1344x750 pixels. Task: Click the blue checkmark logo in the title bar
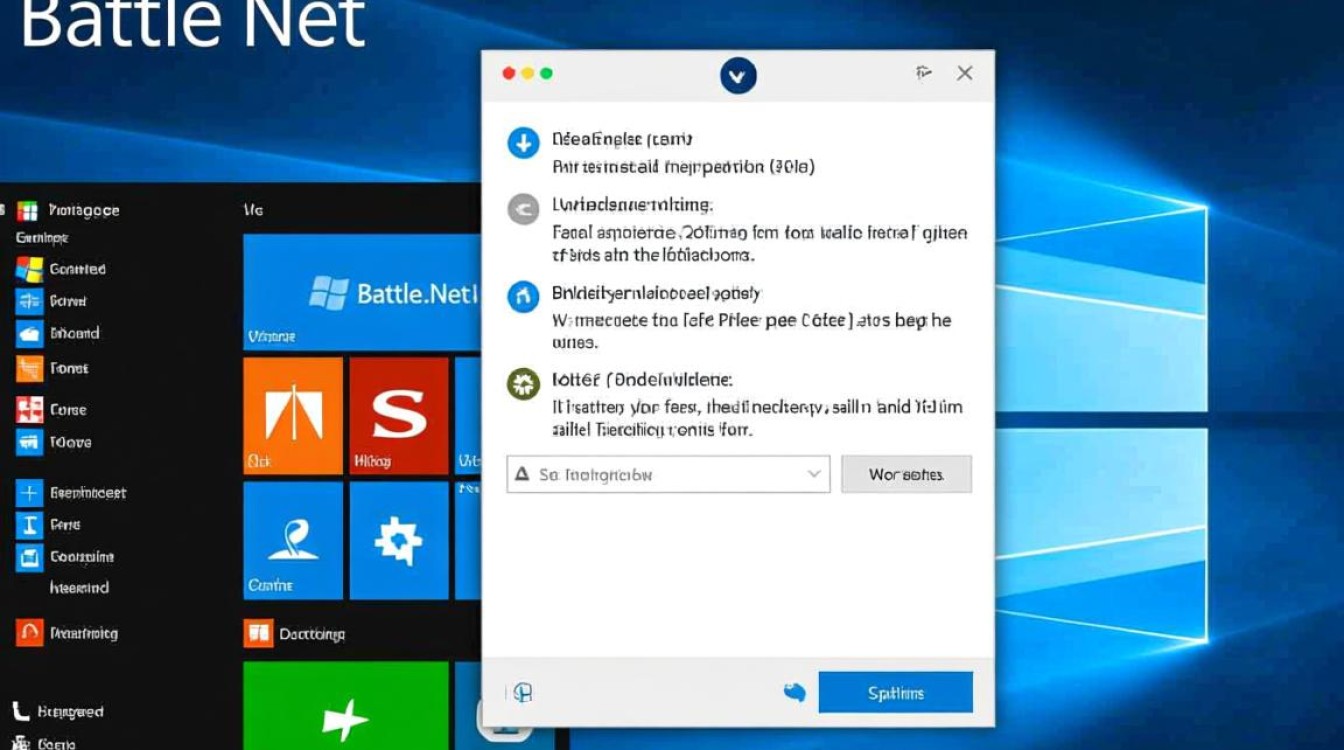point(738,75)
